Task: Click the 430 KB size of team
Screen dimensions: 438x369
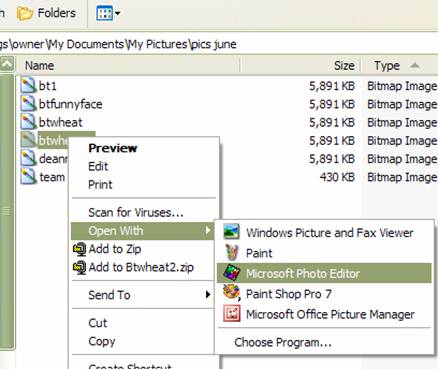Action: tap(337, 177)
